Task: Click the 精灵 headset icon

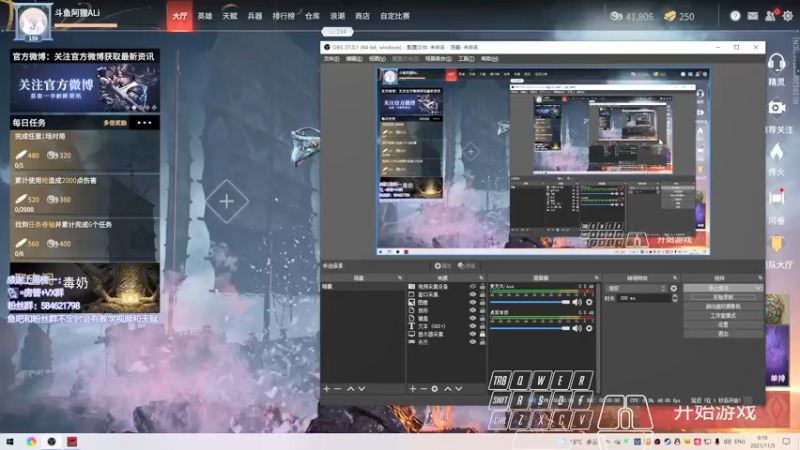Action: [x=776, y=64]
